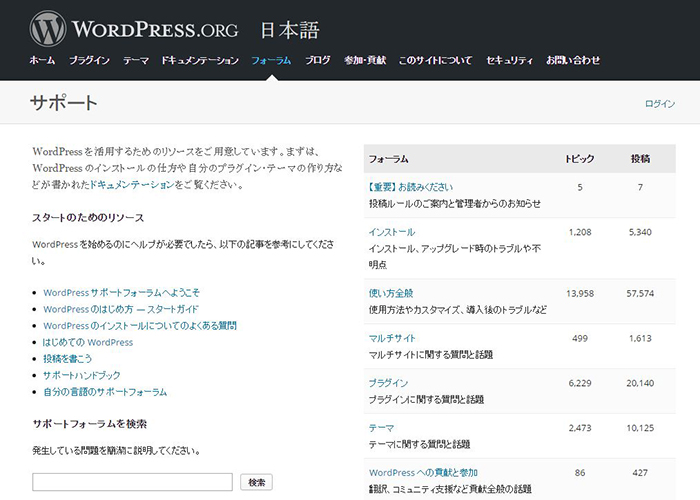
Task: Open the ブログ navigation item
Action: (318, 60)
